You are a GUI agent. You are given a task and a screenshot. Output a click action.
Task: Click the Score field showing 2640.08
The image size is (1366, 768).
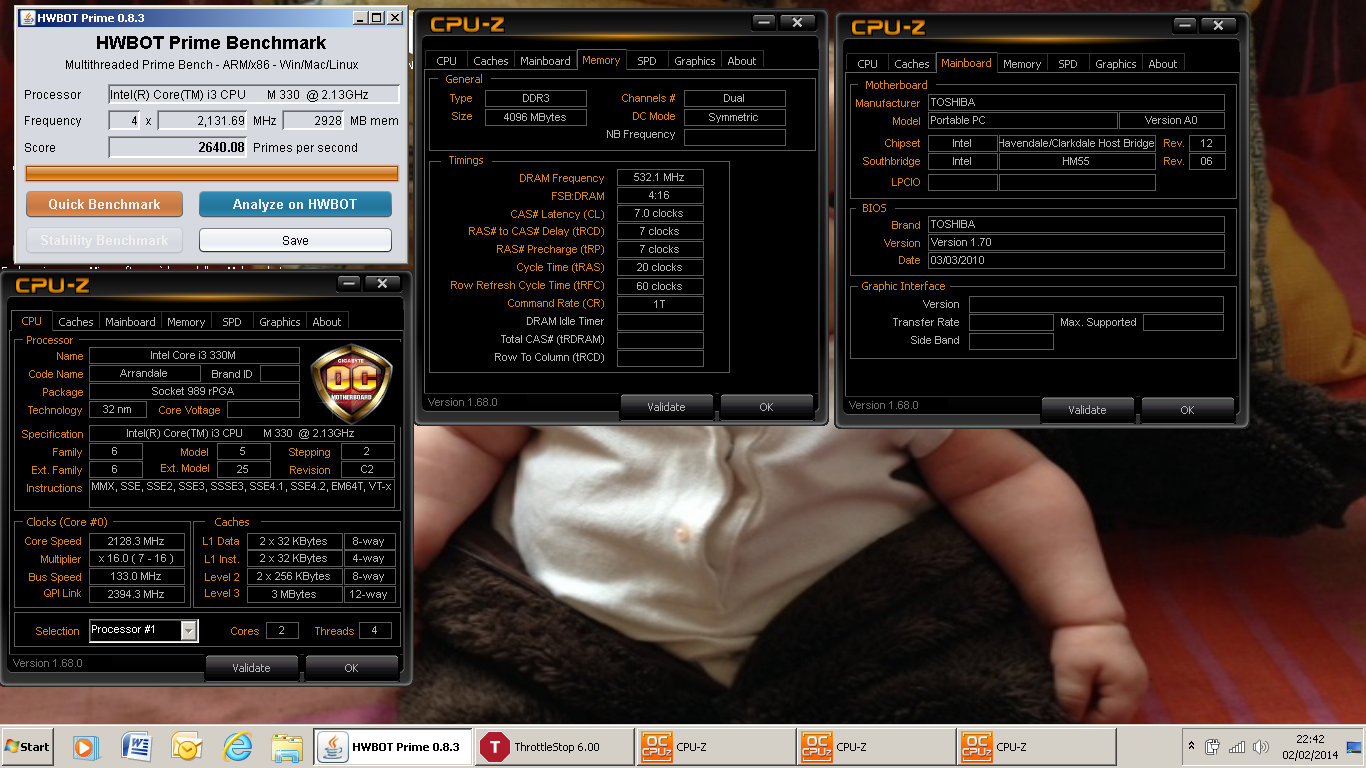[178, 147]
